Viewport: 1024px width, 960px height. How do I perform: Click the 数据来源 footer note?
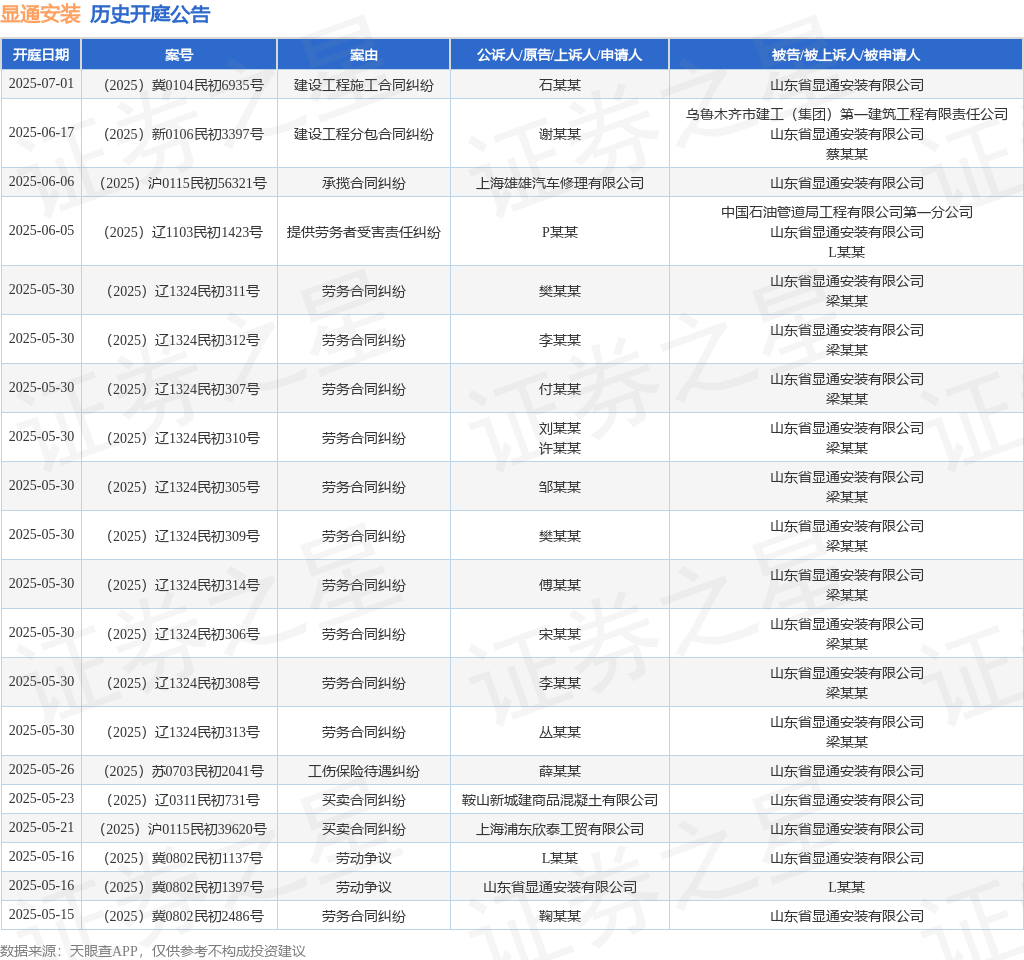pyautogui.click(x=152, y=950)
